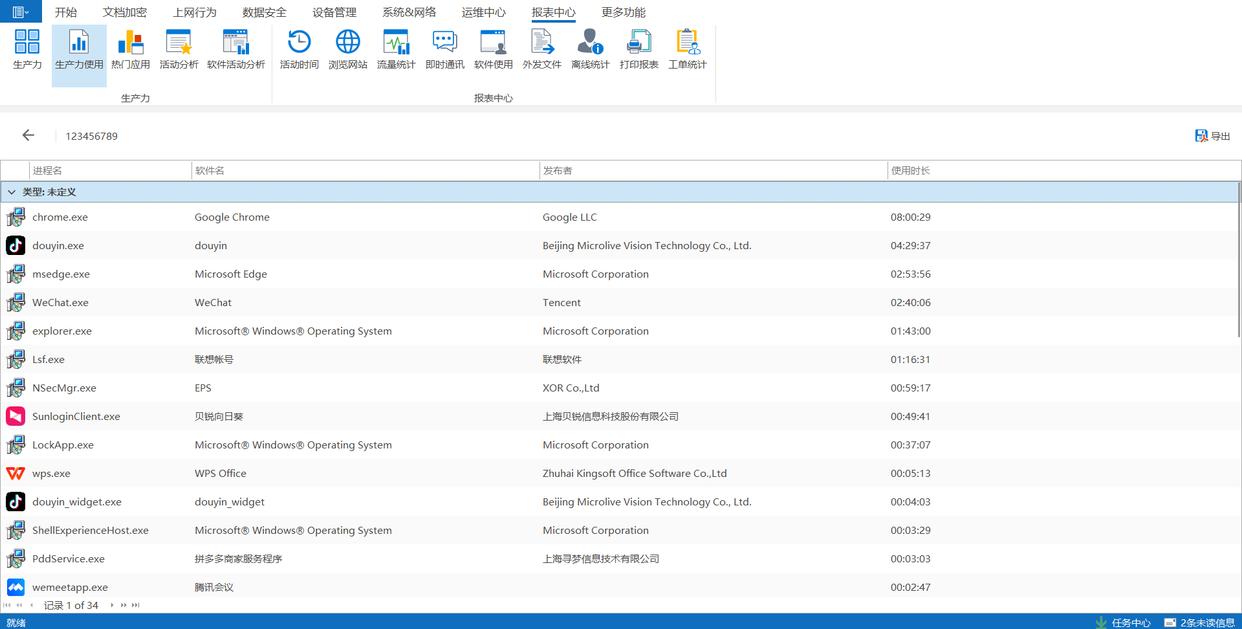This screenshot has height=629, width=1242.
Task: Switch to the 文档加密 tab
Action: point(124,13)
